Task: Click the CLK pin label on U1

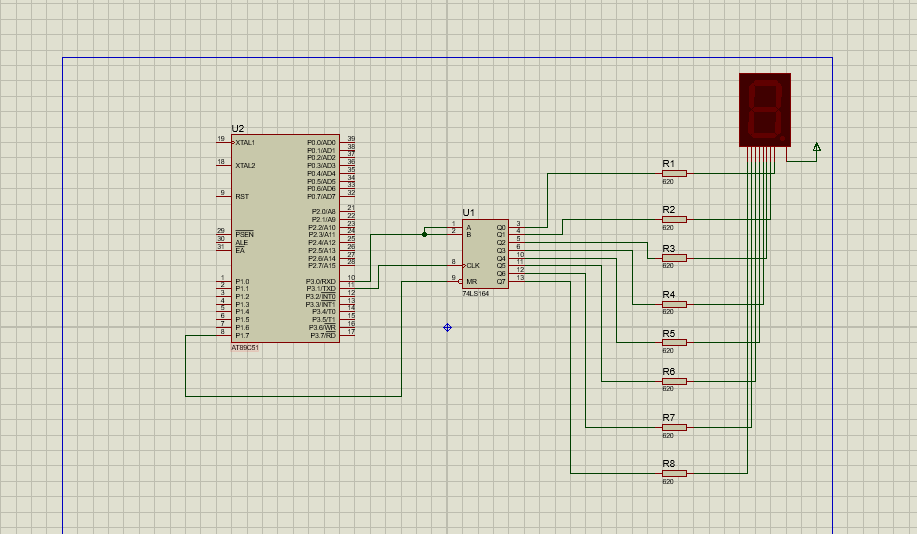Action: [473, 266]
